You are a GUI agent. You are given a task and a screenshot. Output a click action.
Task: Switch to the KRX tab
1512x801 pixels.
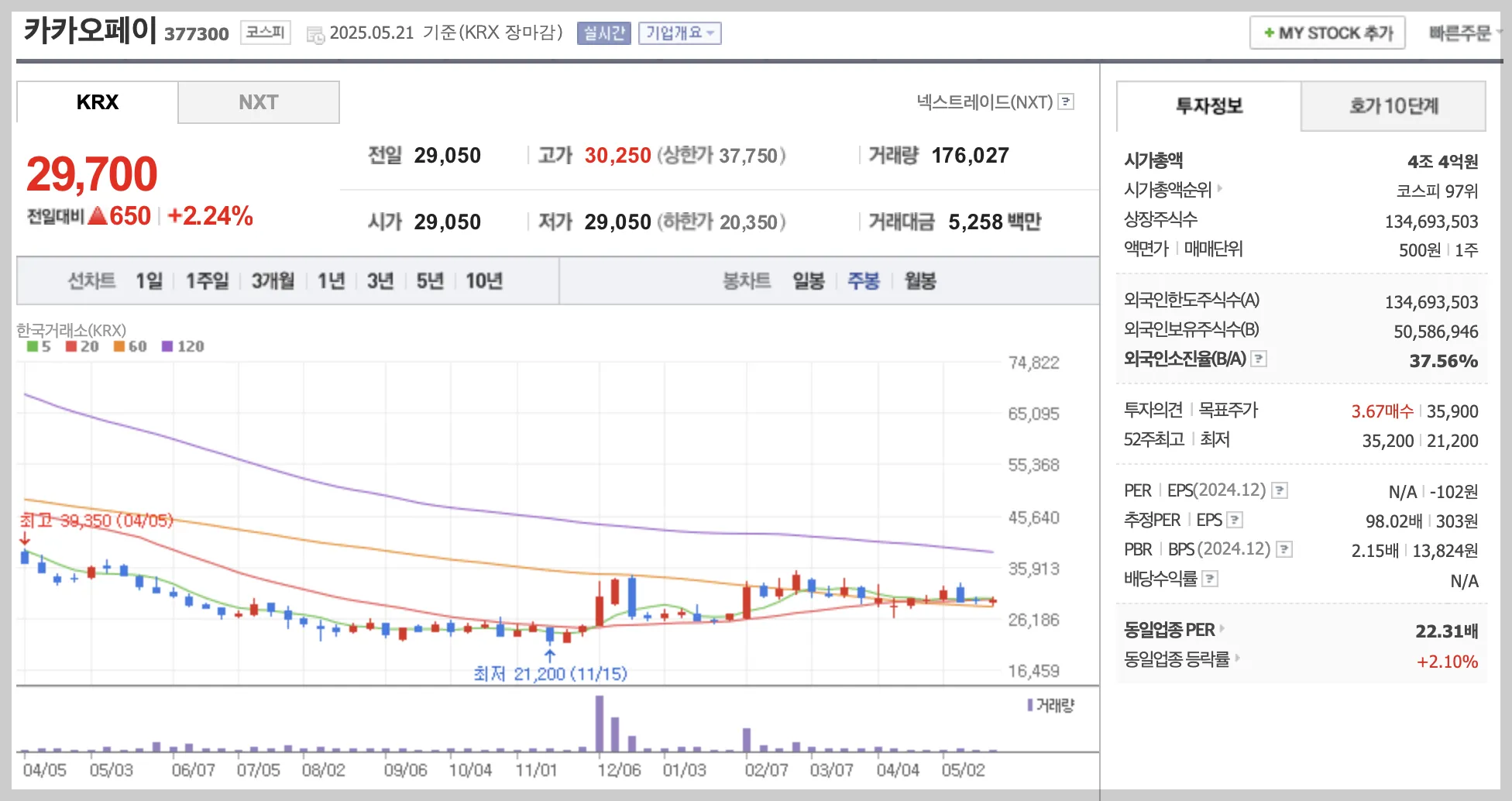click(98, 102)
